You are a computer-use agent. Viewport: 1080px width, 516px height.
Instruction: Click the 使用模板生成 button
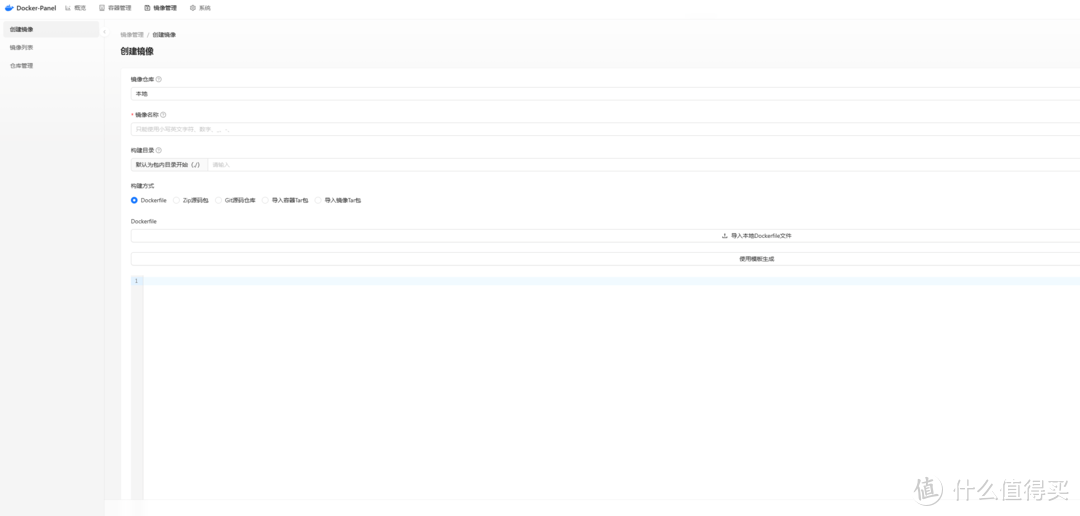point(756,259)
